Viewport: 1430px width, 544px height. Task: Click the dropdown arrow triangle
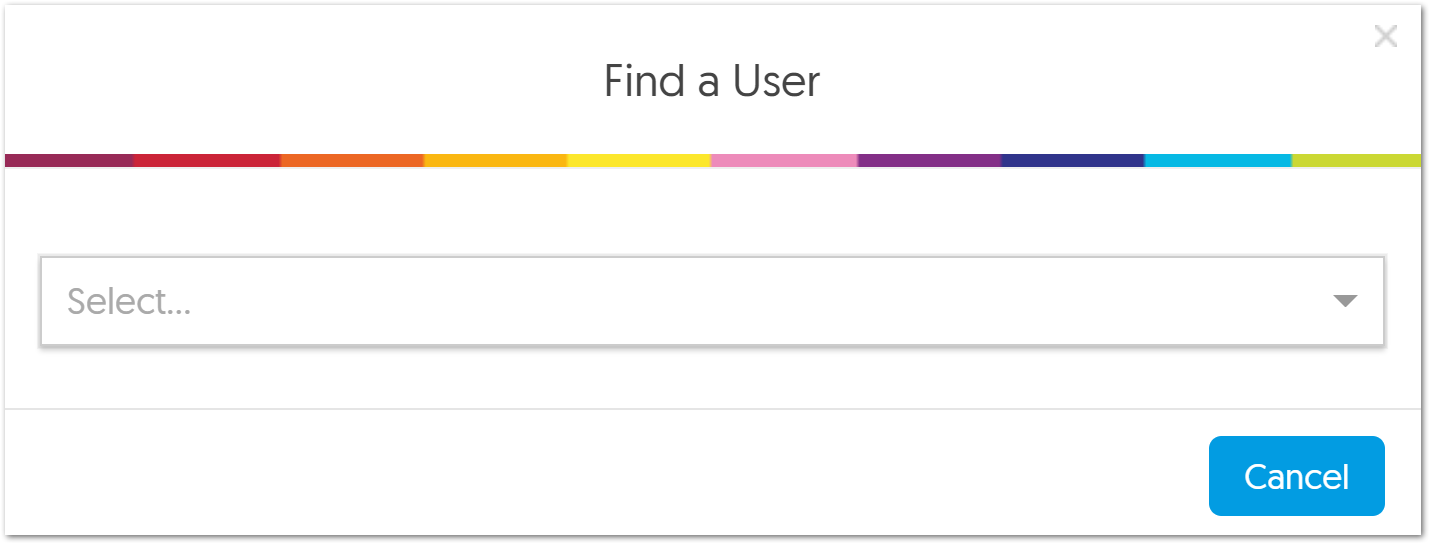(1345, 301)
